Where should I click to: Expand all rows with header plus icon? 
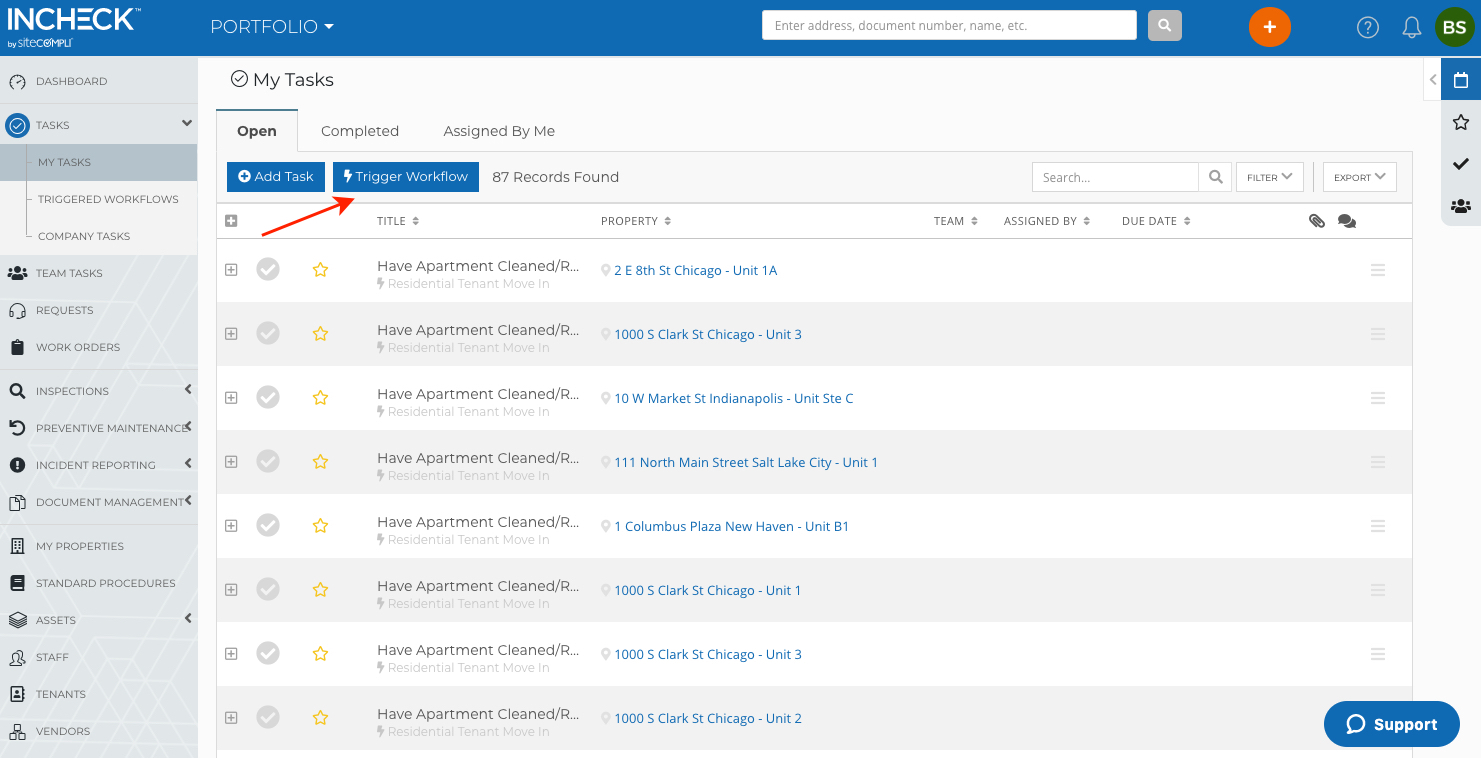[x=231, y=221]
